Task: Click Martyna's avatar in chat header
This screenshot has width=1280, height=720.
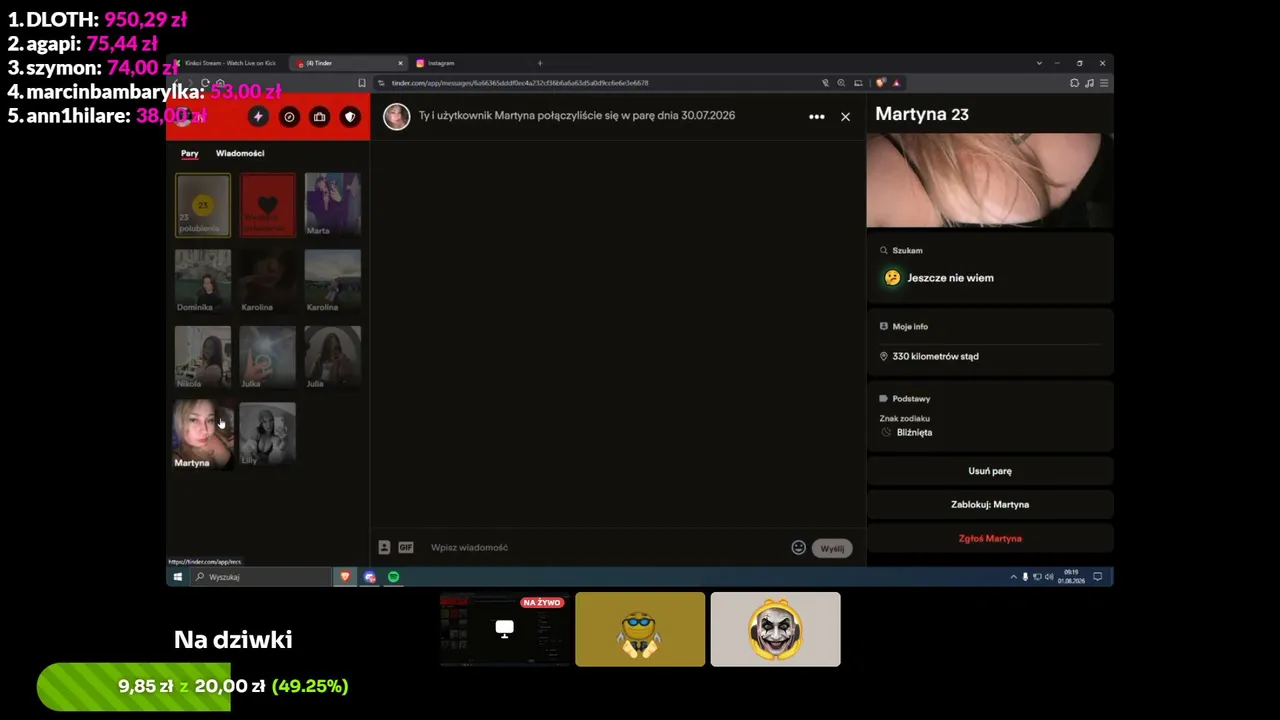Action: 397,116
